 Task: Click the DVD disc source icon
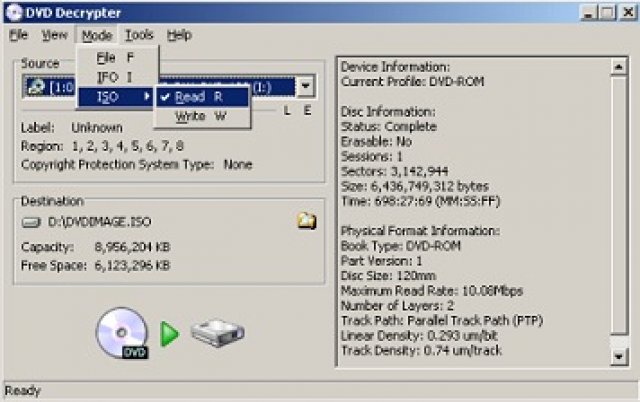(122, 333)
